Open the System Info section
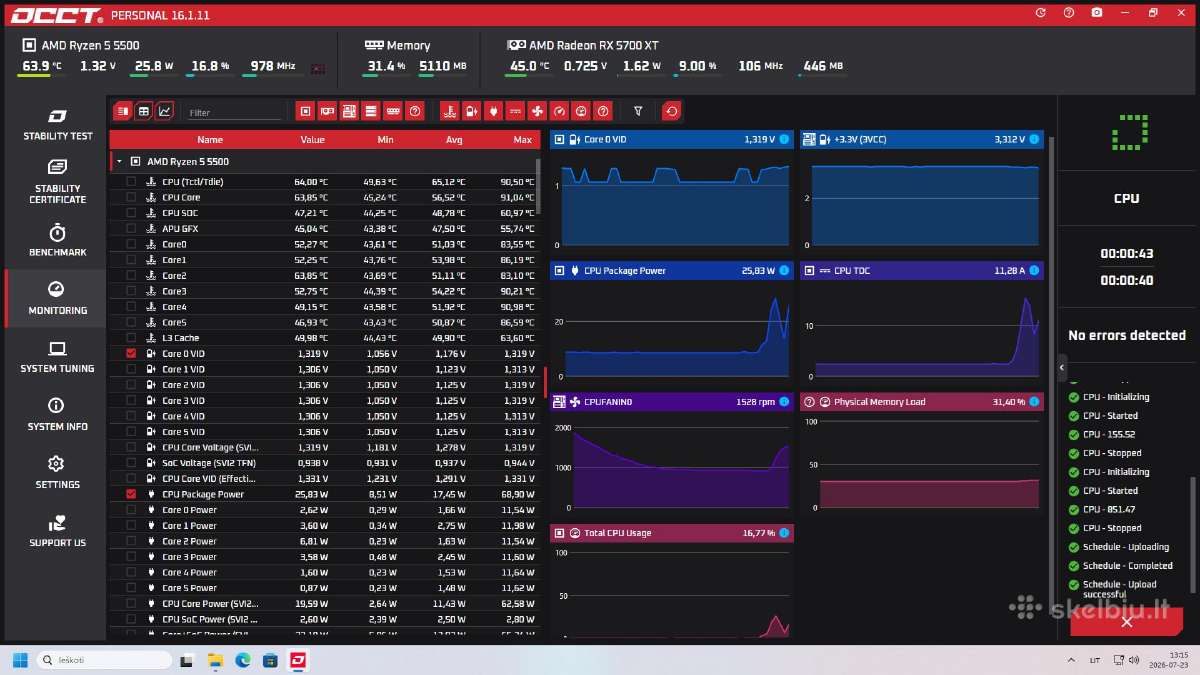 57,415
